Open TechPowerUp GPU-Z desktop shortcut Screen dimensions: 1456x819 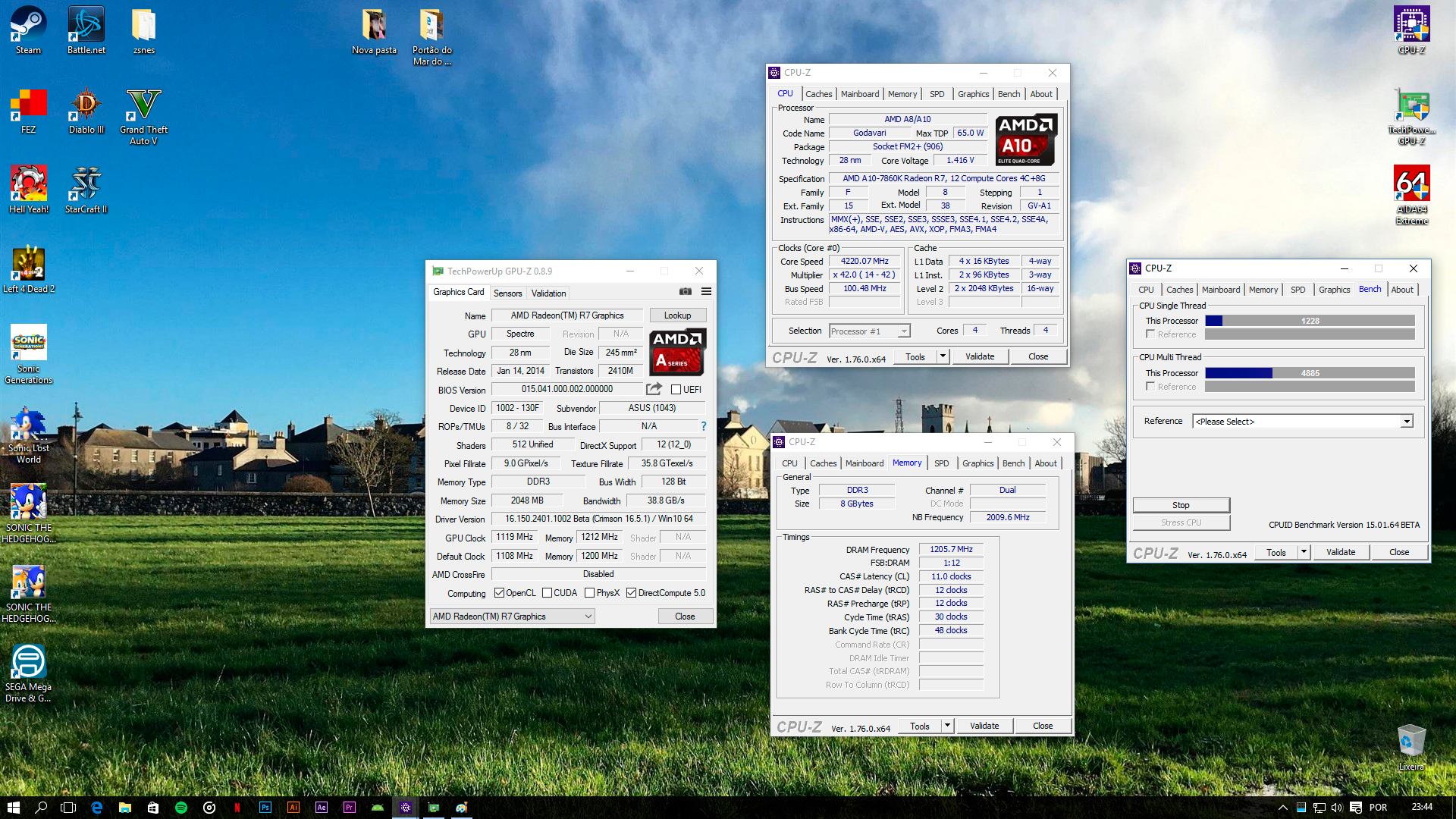point(1411,116)
